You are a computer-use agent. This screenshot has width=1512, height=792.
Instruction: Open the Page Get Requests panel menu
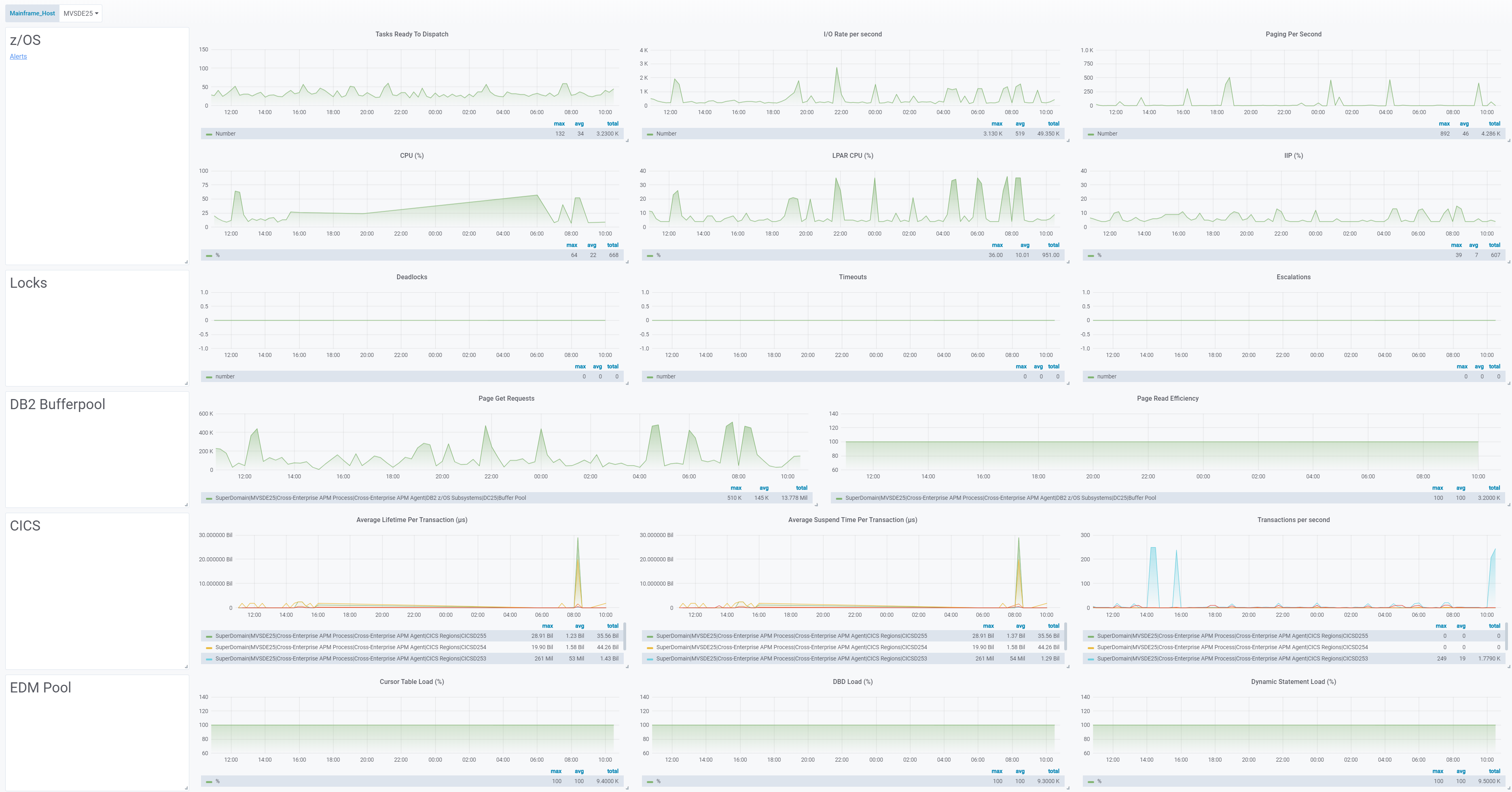(506, 399)
